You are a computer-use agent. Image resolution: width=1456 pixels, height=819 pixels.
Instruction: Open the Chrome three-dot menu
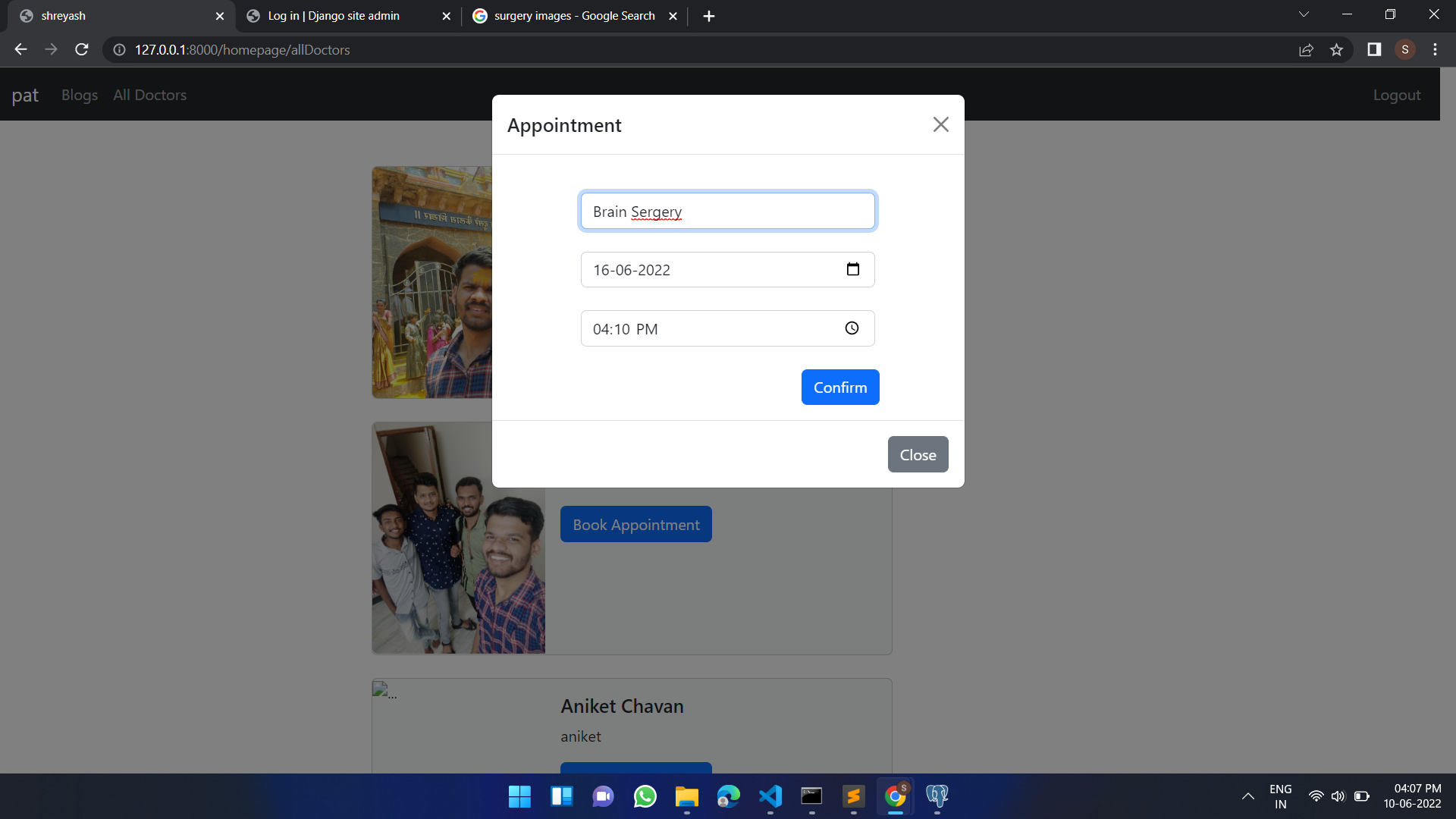click(1435, 49)
